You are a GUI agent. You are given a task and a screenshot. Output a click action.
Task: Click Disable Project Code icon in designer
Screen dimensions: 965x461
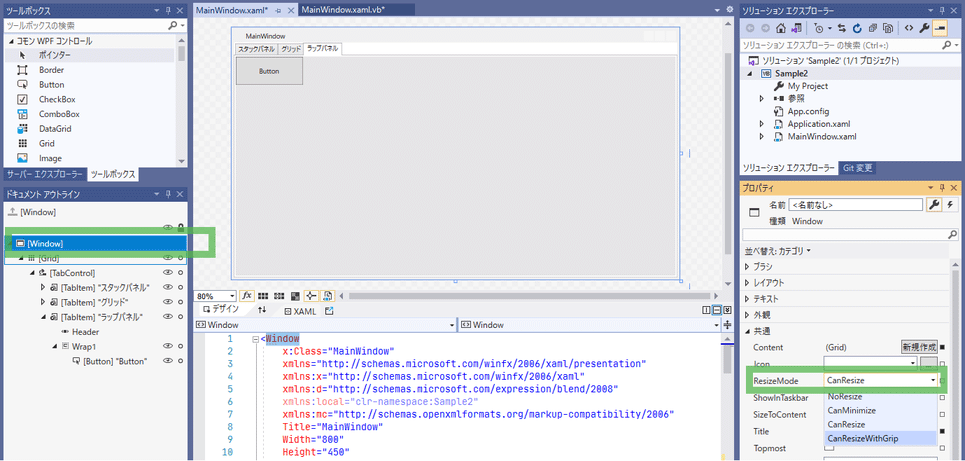pos(327,296)
